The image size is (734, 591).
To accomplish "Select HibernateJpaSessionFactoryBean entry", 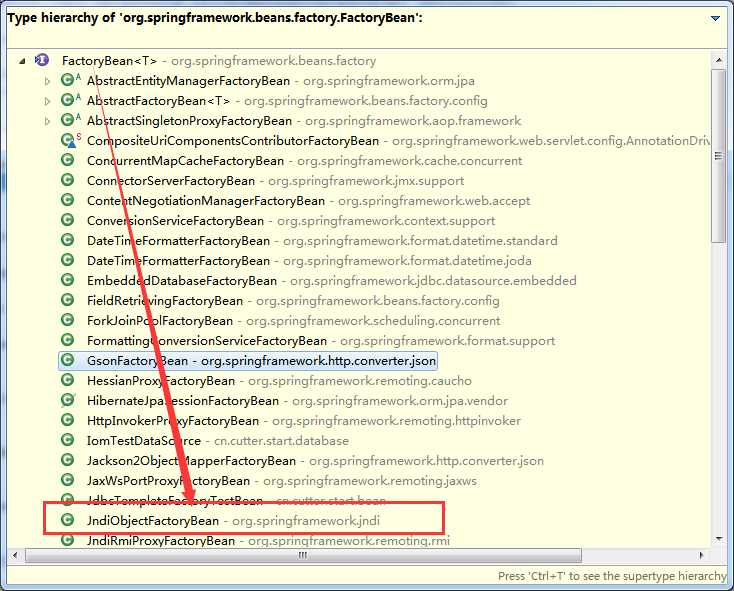I will tap(297, 401).
